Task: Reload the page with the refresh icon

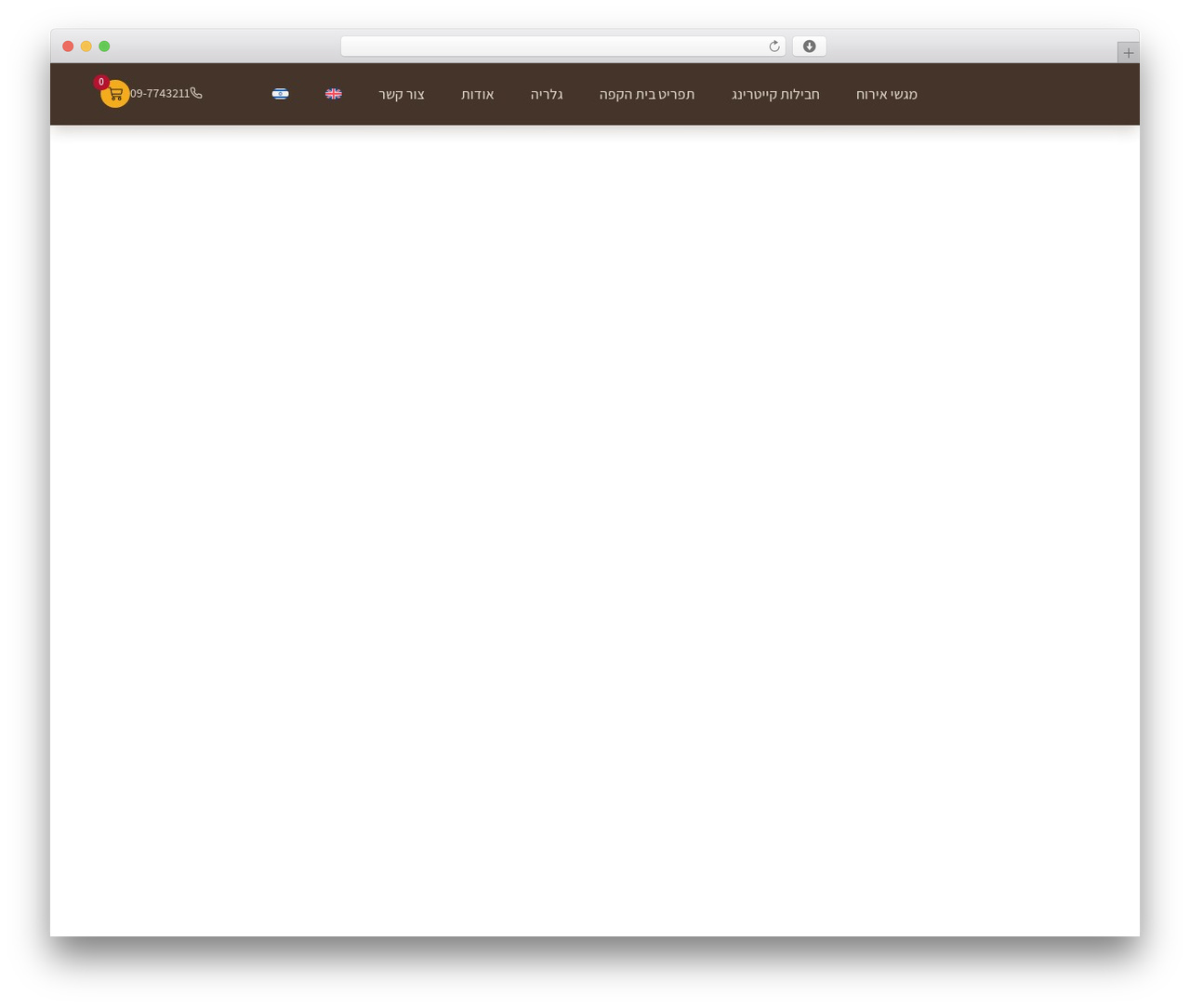Action: tap(773, 46)
